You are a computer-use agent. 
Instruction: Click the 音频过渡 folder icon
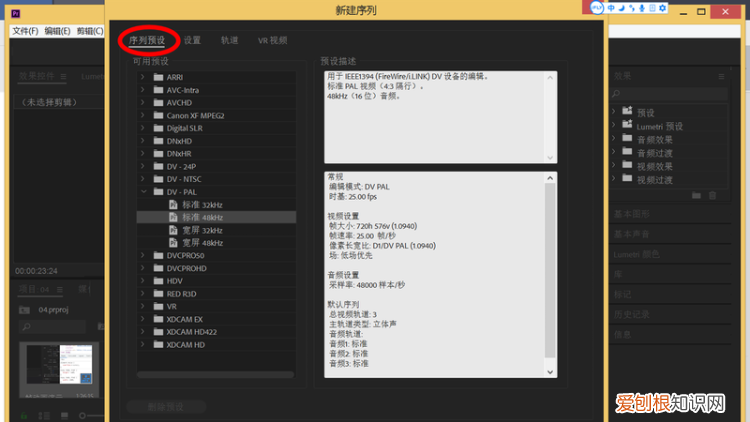(x=627, y=152)
